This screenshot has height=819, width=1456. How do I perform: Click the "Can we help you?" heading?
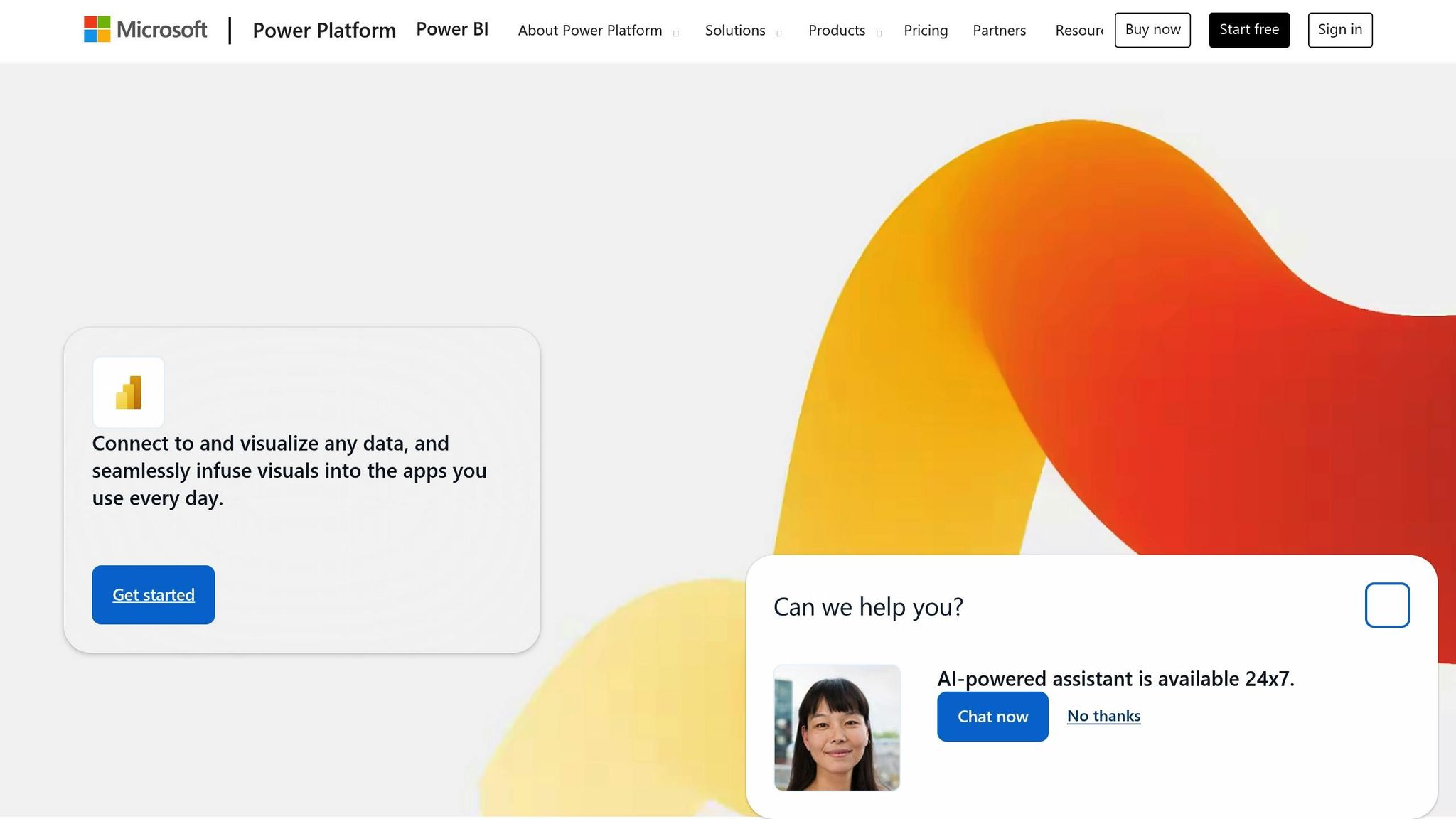pyautogui.click(x=868, y=606)
